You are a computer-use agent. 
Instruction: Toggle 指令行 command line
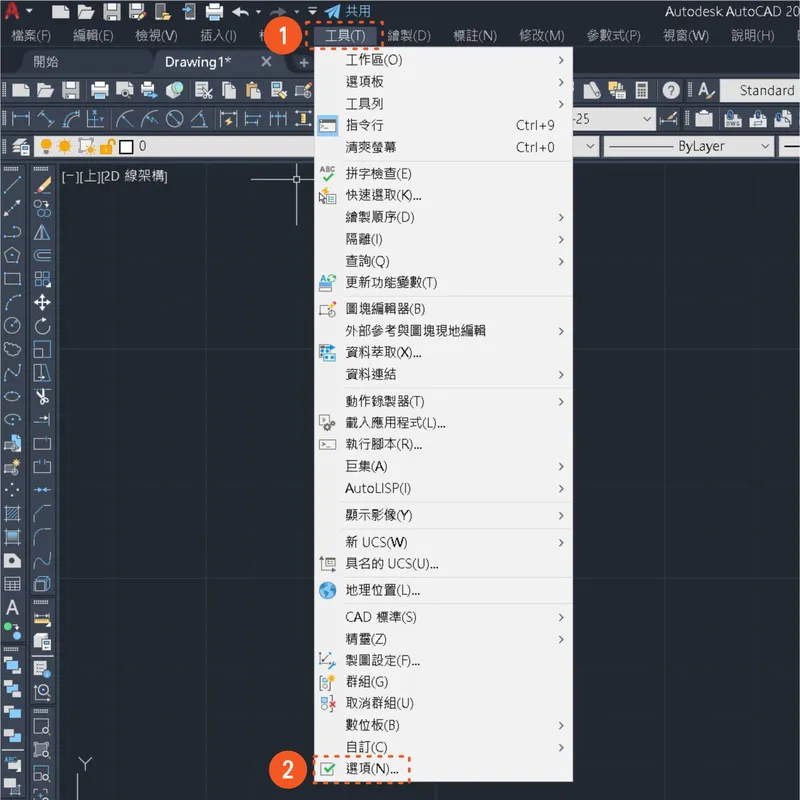443,126
